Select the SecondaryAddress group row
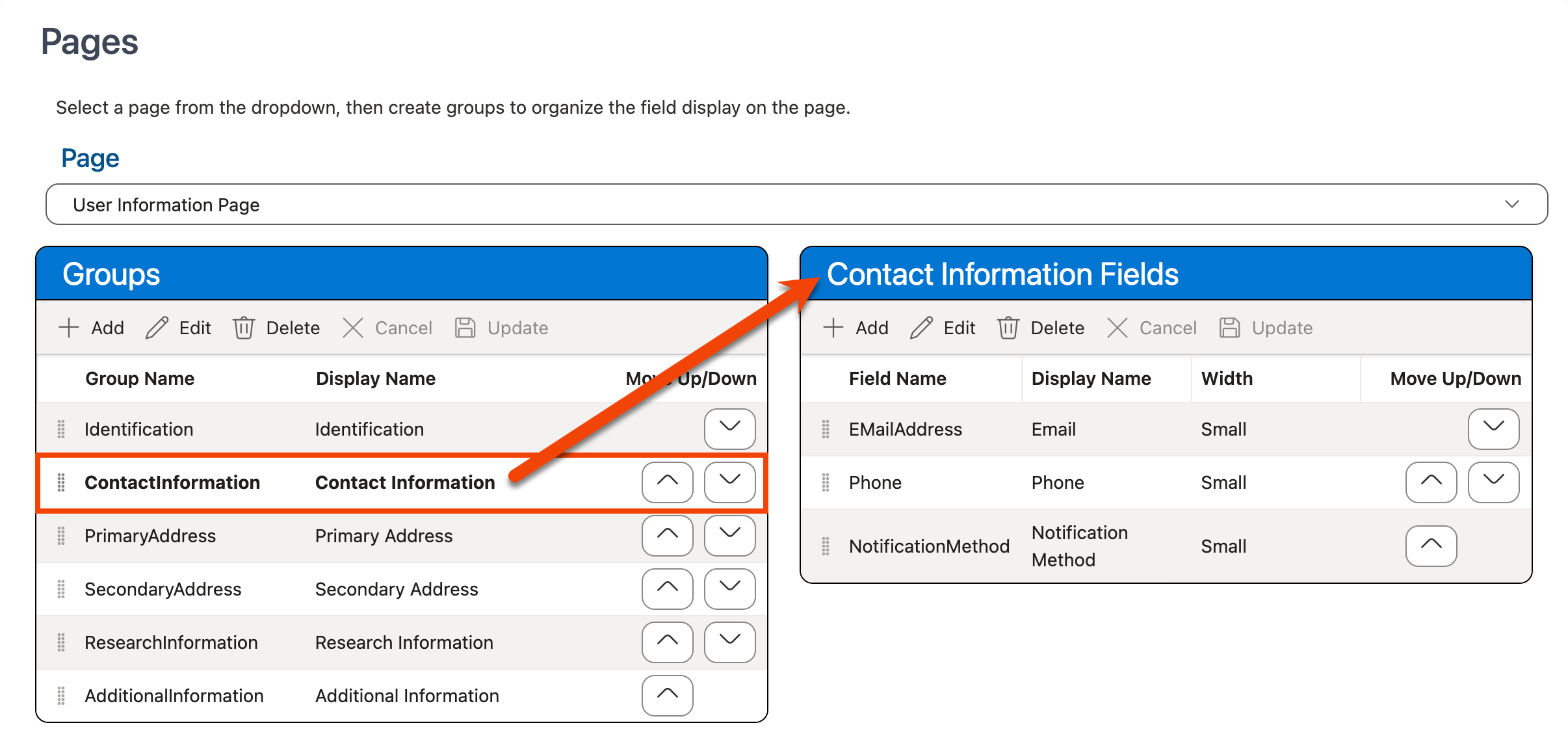The height and width of the screenshot is (736, 1568). [x=163, y=589]
